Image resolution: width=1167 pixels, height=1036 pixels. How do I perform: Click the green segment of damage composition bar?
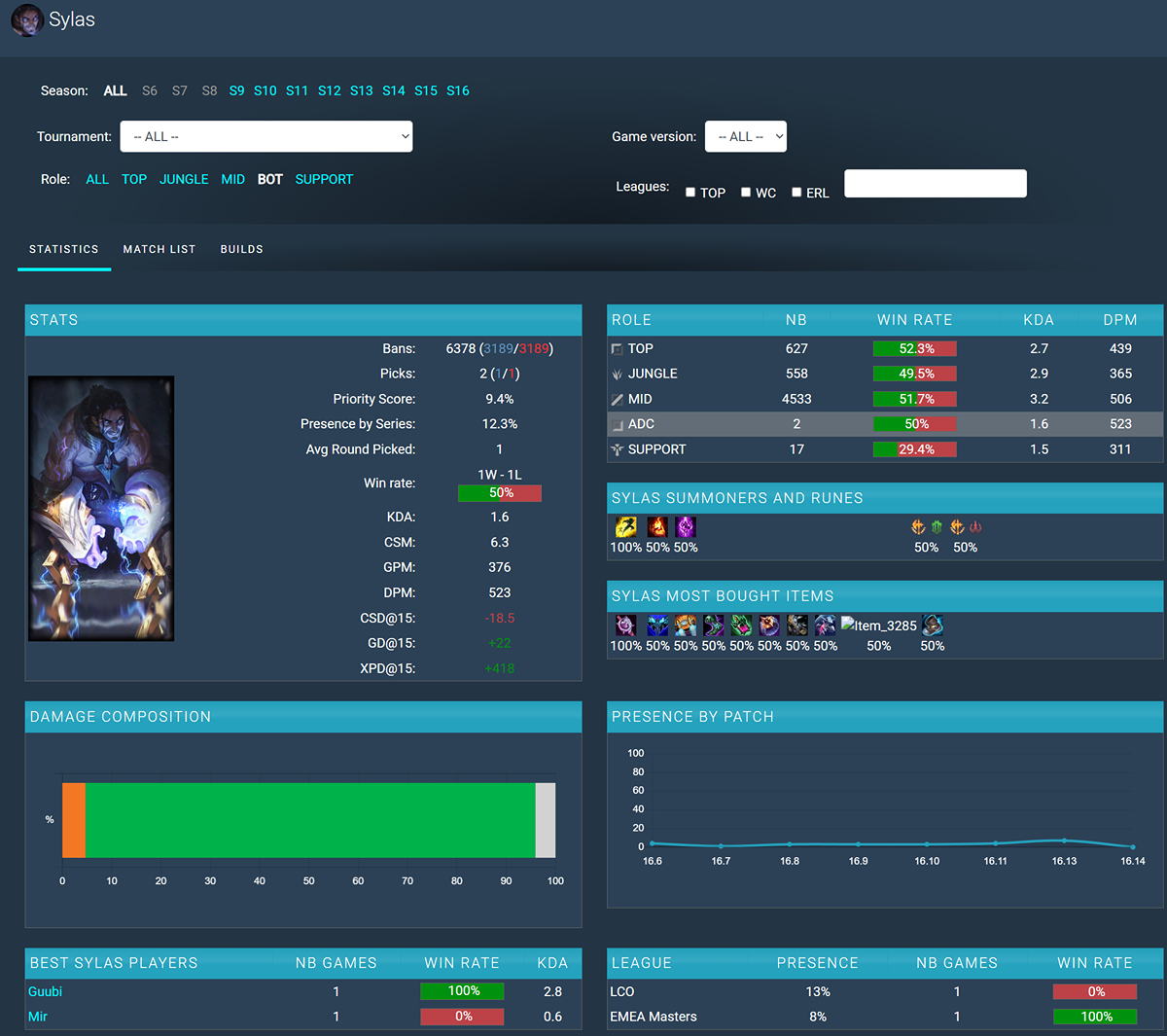pyautogui.click(x=310, y=820)
